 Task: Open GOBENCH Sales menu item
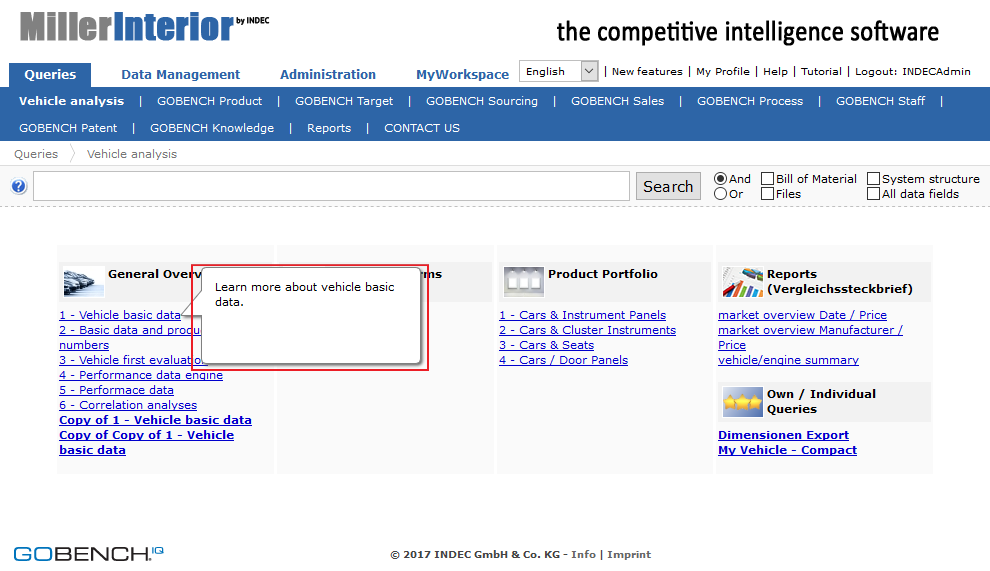click(x=617, y=101)
